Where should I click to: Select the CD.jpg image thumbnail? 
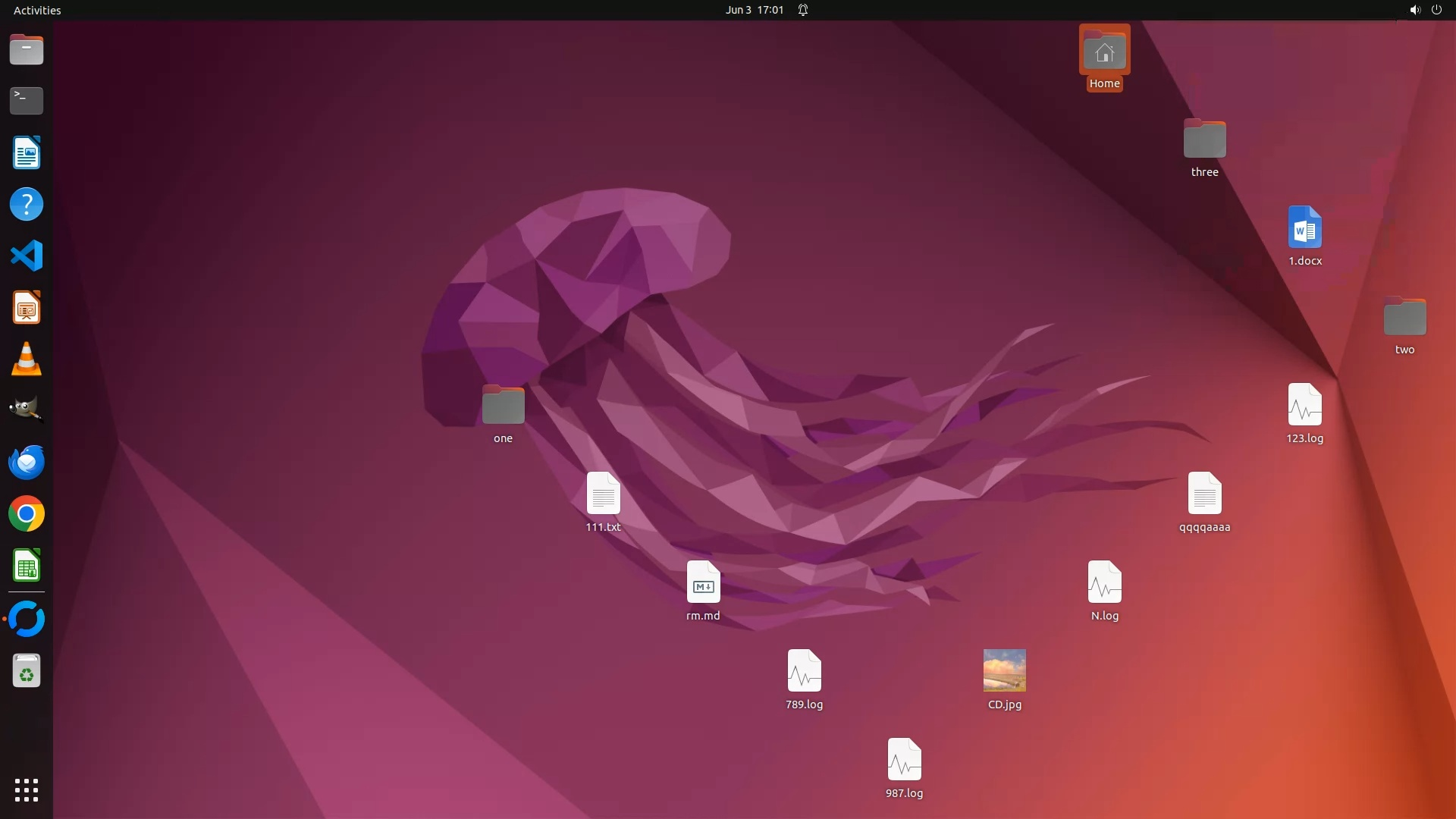point(1004,670)
